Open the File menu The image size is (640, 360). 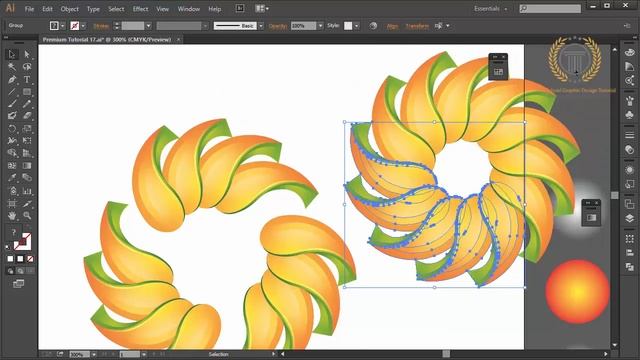click(x=29, y=9)
